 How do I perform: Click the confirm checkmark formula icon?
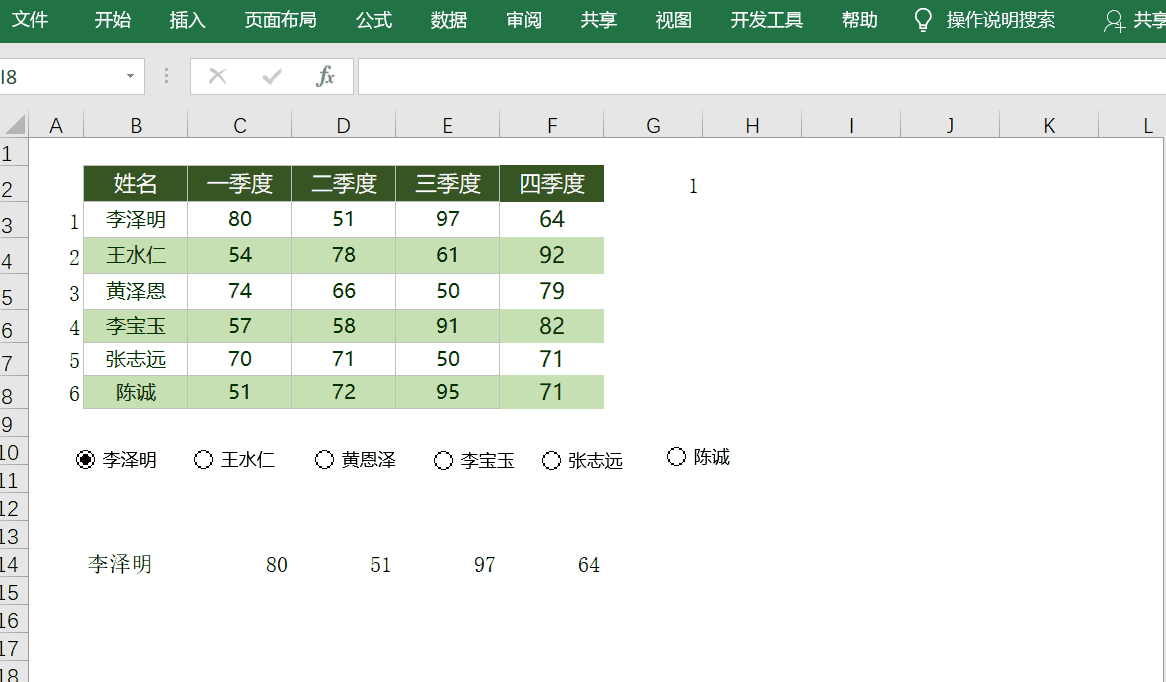coord(272,76)
